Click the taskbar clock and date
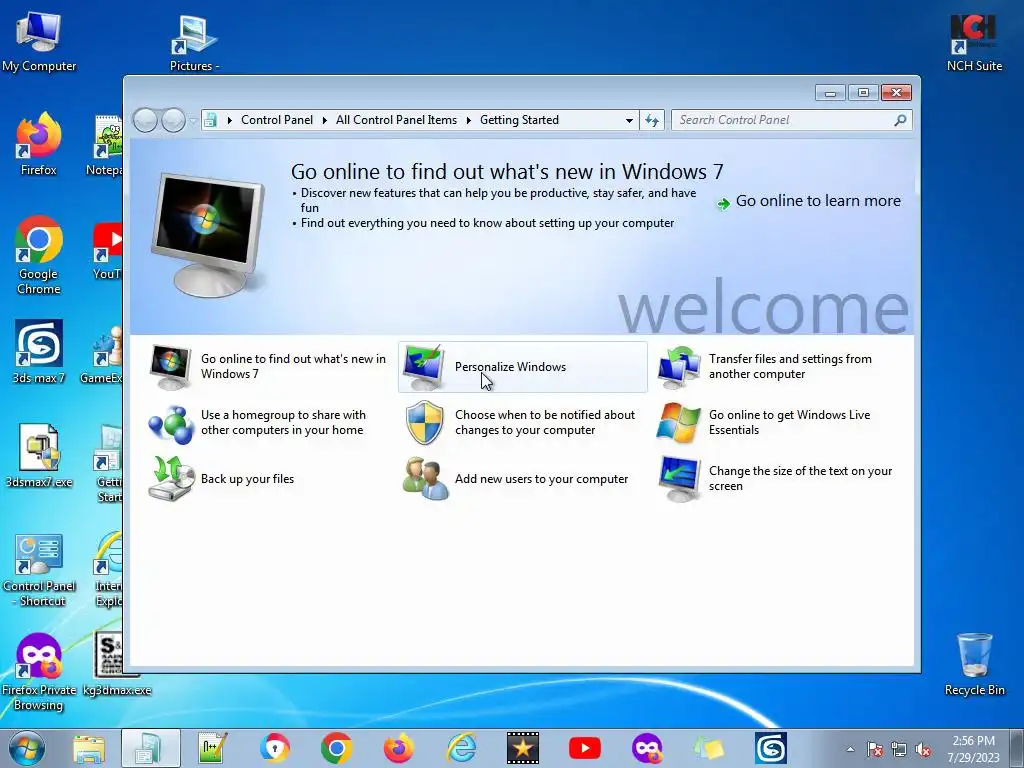This screenshot has height=768, width=1024. point(973,749)
